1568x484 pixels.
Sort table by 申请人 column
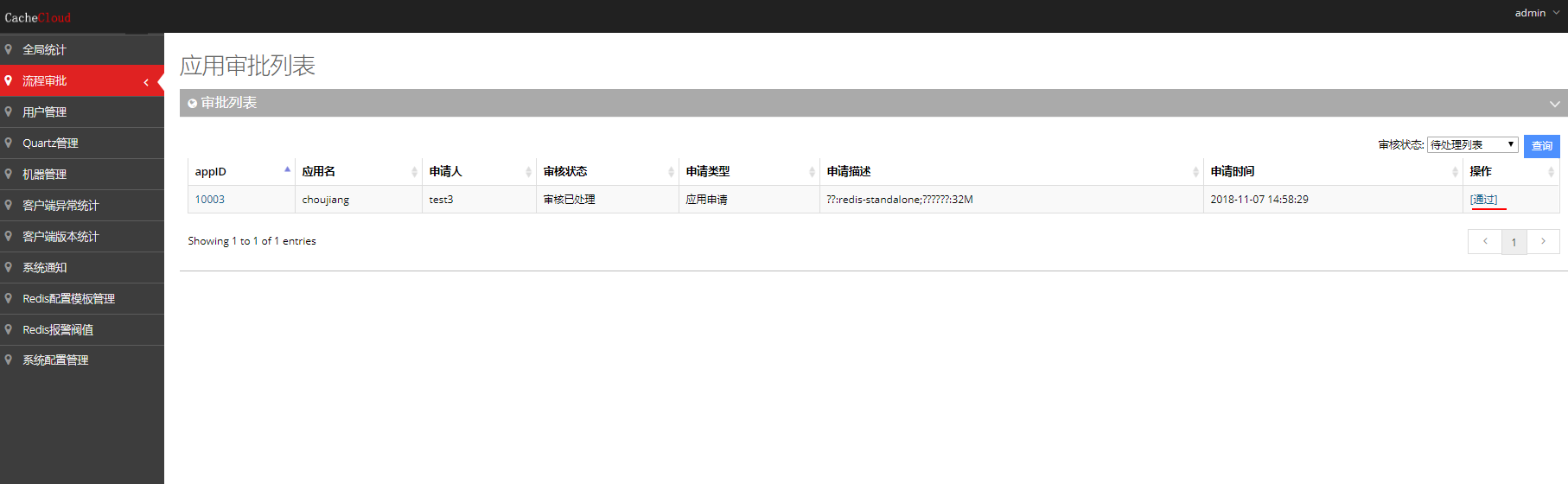point(479,171)
